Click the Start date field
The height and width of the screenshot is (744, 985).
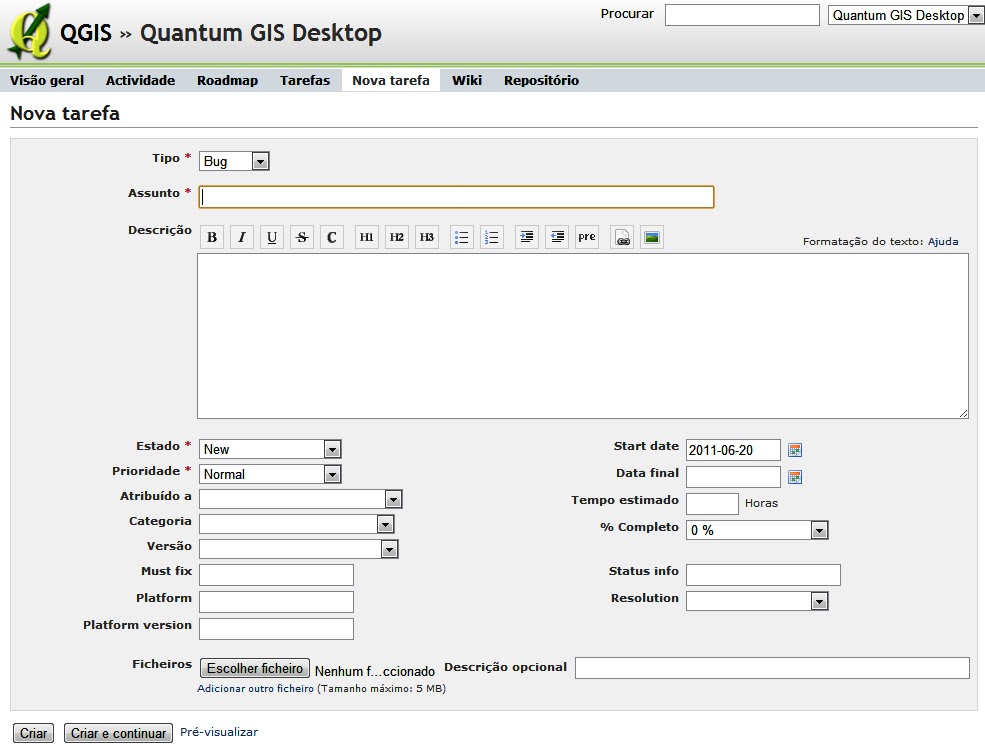(x=733, y=450)
